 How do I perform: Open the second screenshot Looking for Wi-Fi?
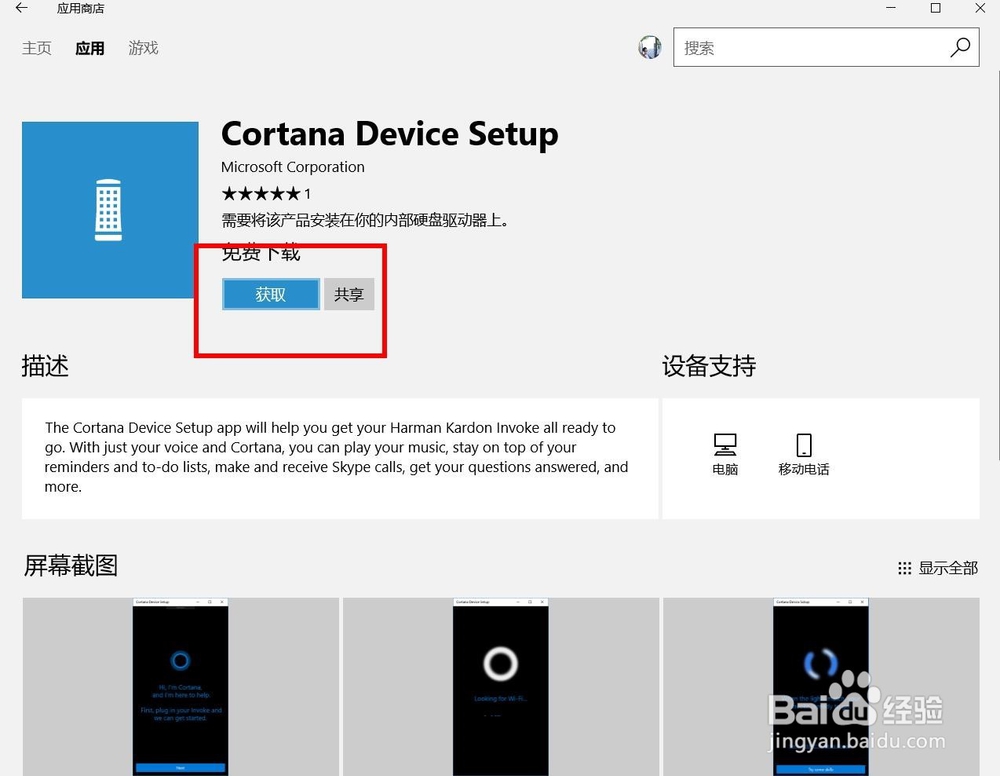(501, 687)
